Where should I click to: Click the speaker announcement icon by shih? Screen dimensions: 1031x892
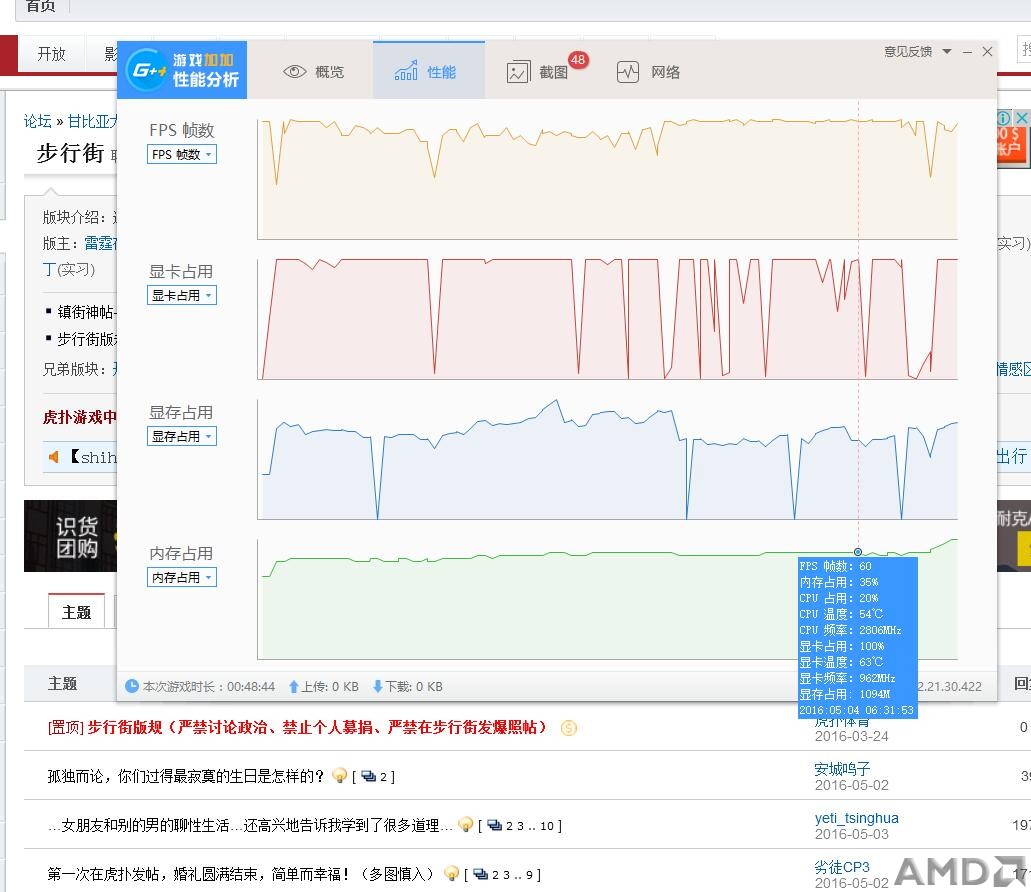[54, 456]
